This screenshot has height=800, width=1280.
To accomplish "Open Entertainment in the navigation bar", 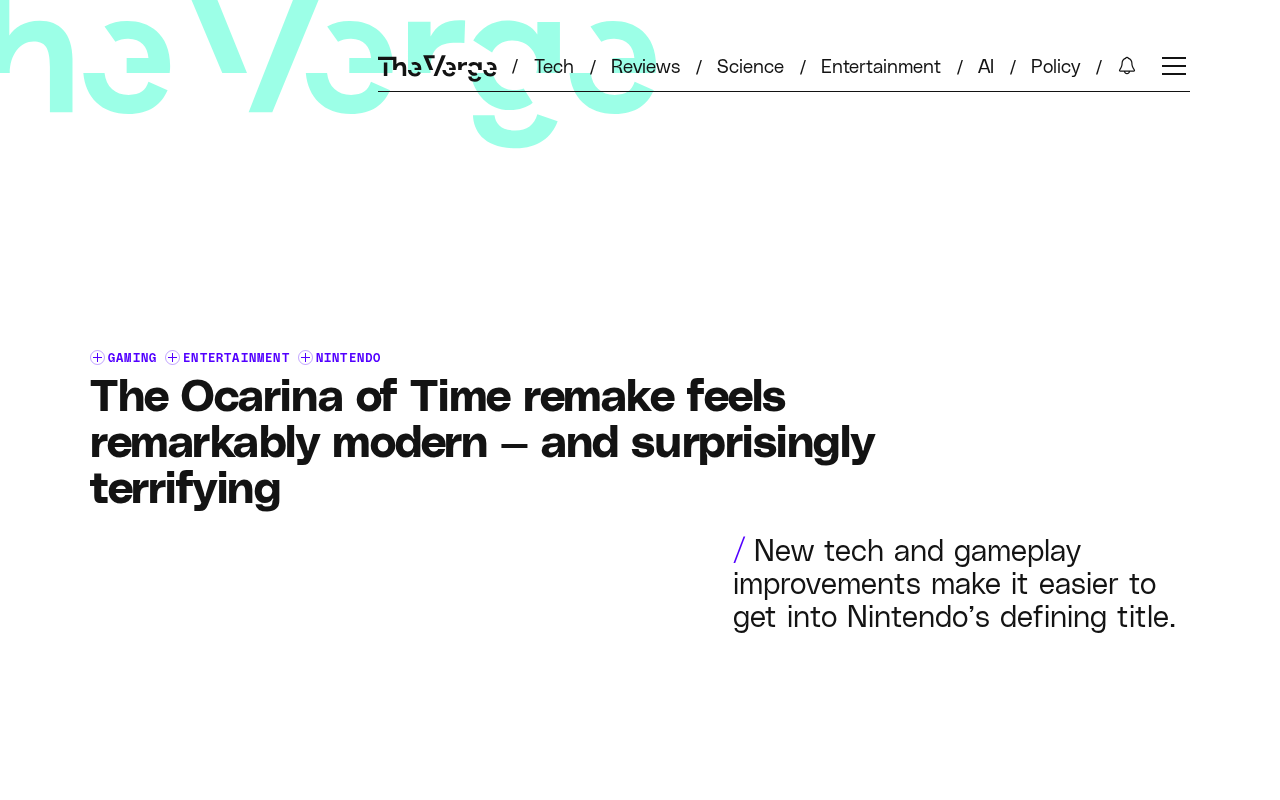I will (881, 66).
